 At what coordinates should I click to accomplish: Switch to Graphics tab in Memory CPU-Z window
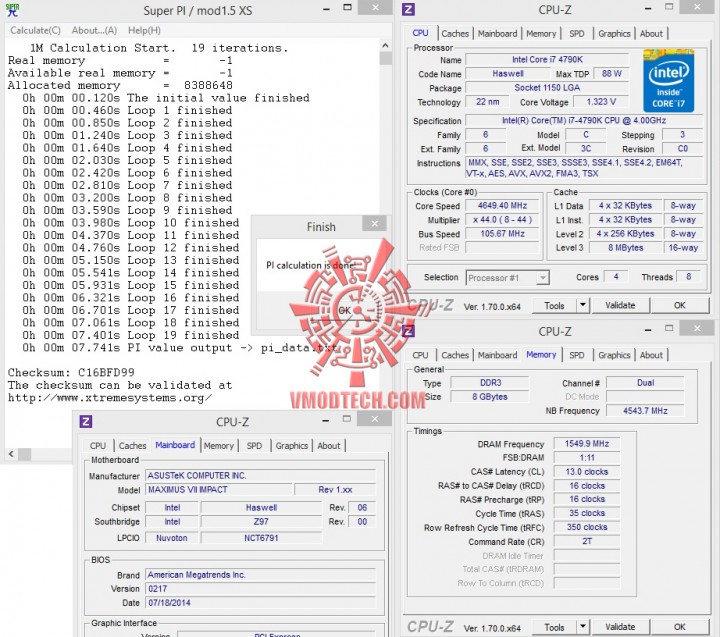(x=614, y=355)
